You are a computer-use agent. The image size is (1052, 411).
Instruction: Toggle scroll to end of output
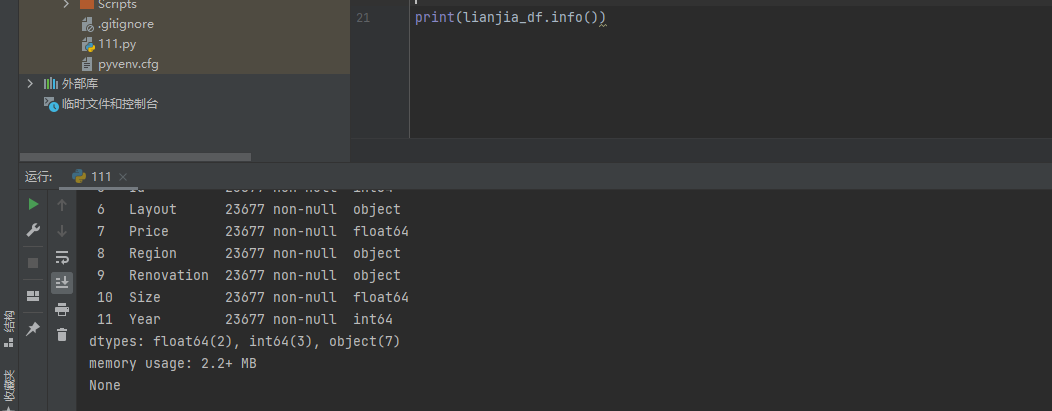tap(62, 283)
